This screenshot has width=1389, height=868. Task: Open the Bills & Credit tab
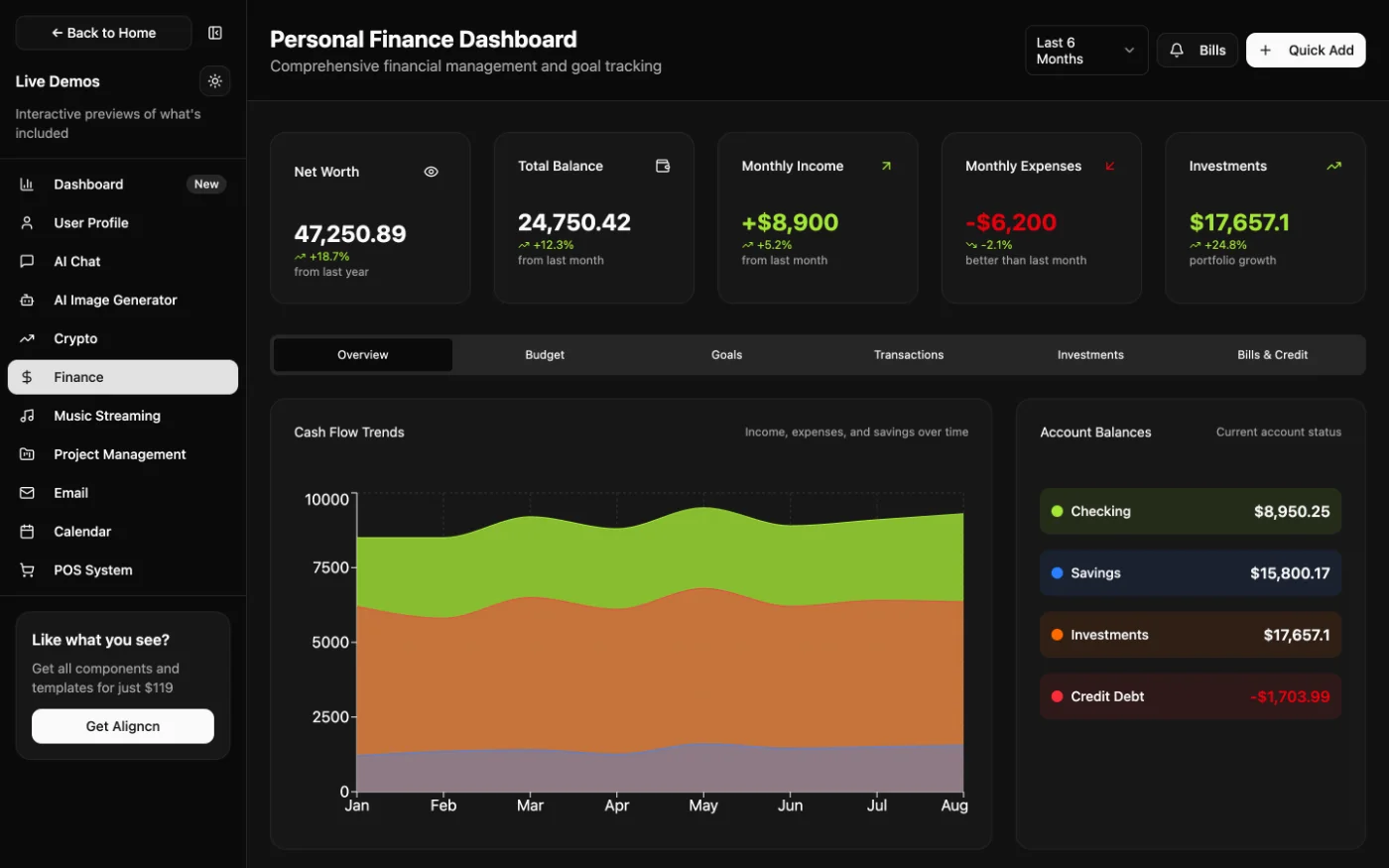click(x=1273, y=355)
